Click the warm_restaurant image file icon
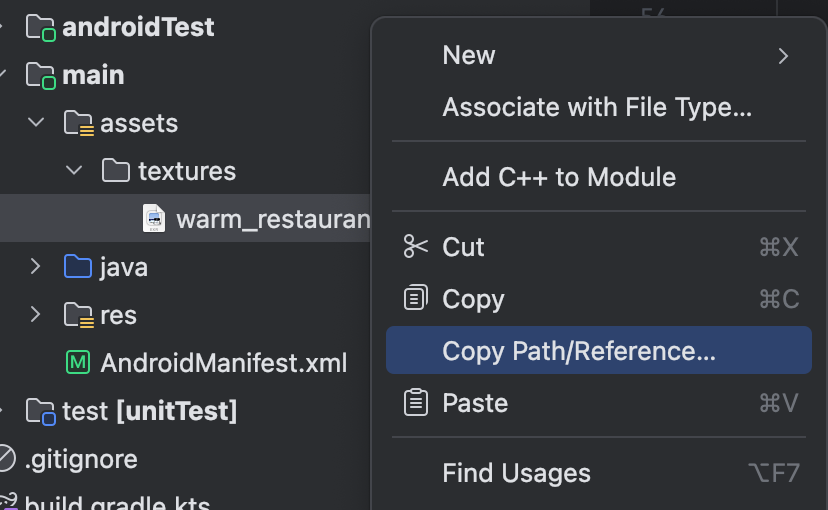The height and width of the screenshot is (510, 828). (154, 219)
